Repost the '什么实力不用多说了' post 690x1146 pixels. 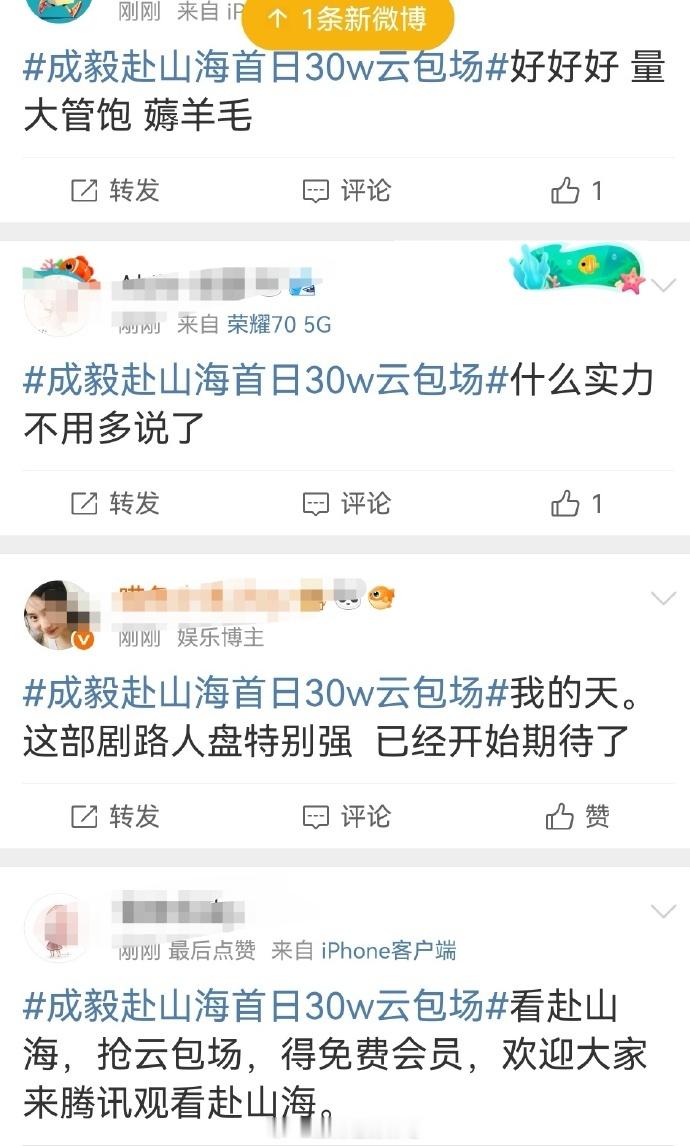coord(115,504)
